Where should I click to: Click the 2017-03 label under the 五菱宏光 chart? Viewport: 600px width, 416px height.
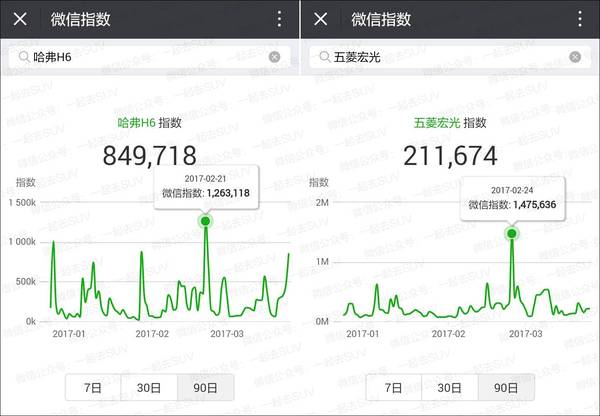pos(526,334)
